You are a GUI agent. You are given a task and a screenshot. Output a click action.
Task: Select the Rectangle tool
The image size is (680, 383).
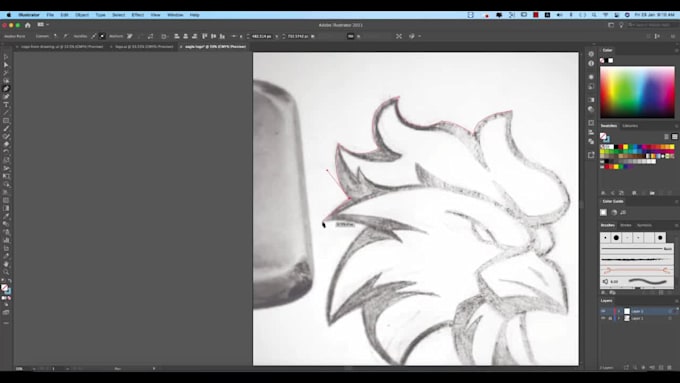coord(6,121)
